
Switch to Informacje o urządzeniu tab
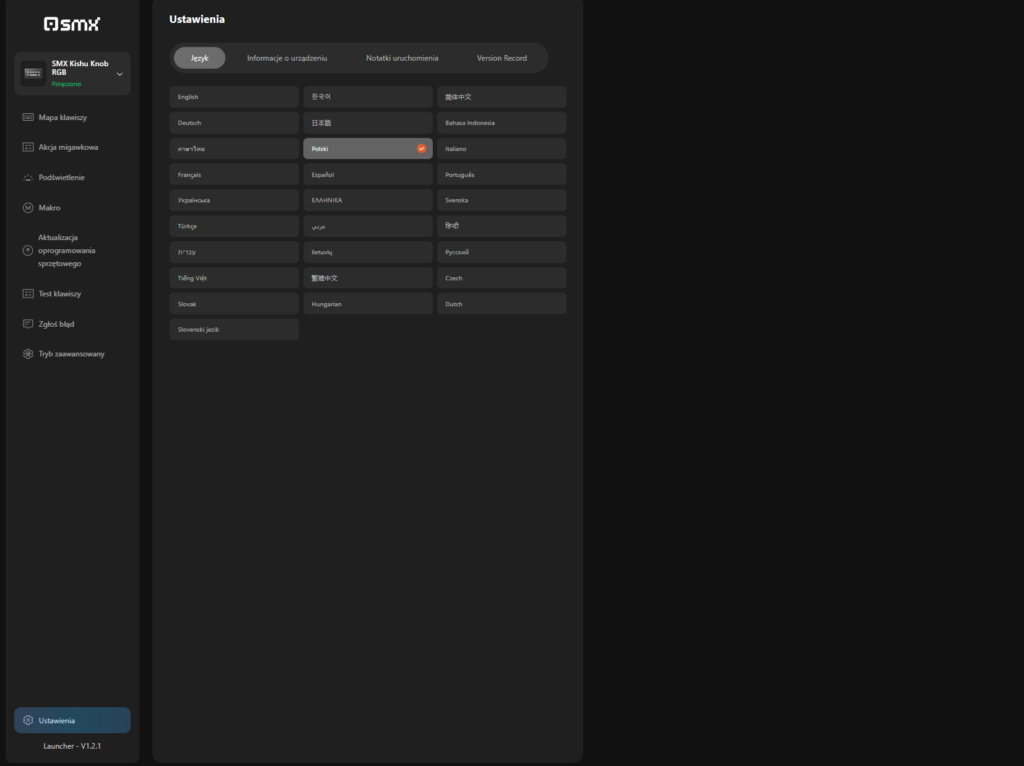pos(287,58)
